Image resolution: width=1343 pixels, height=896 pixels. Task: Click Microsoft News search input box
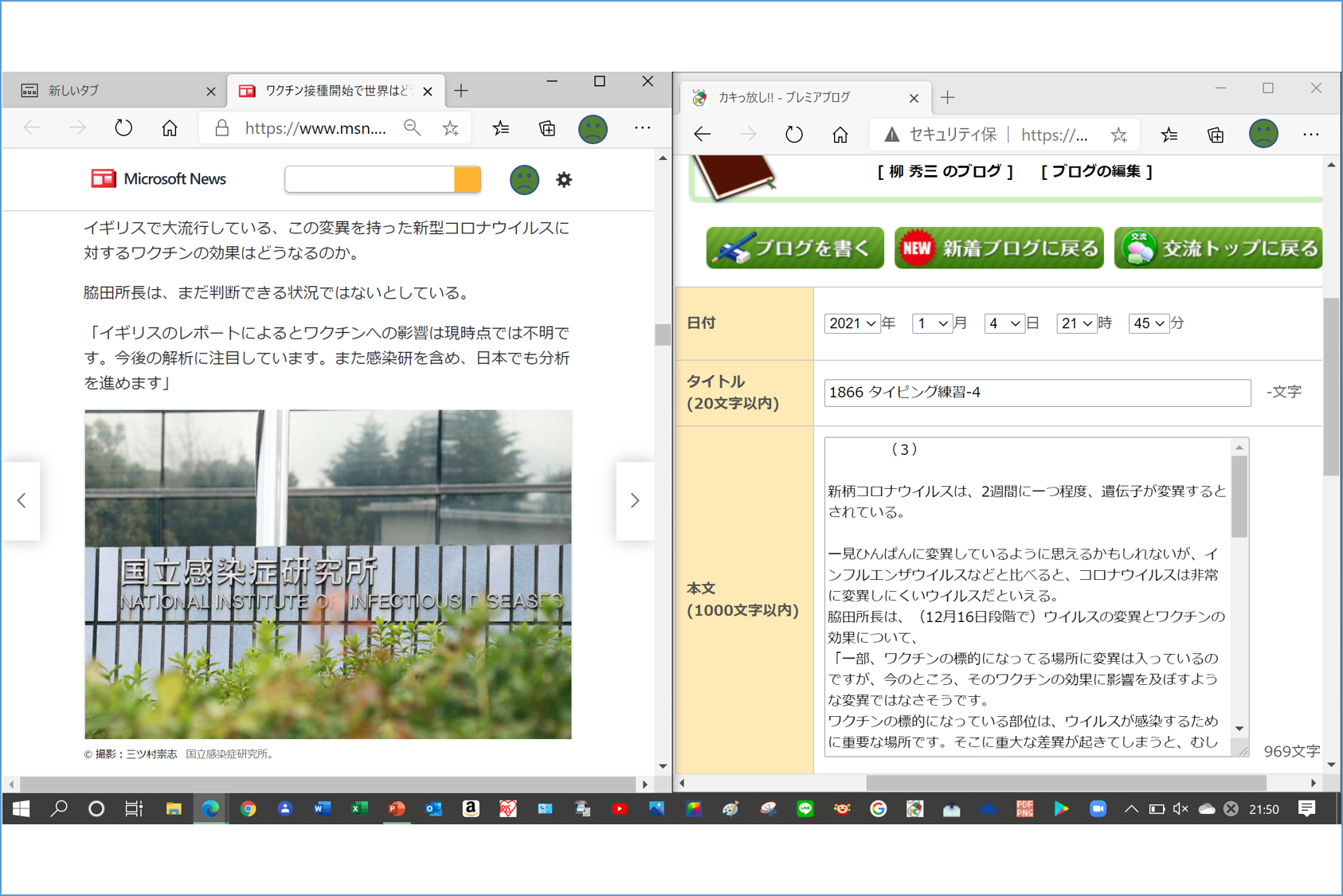[370, 179]
